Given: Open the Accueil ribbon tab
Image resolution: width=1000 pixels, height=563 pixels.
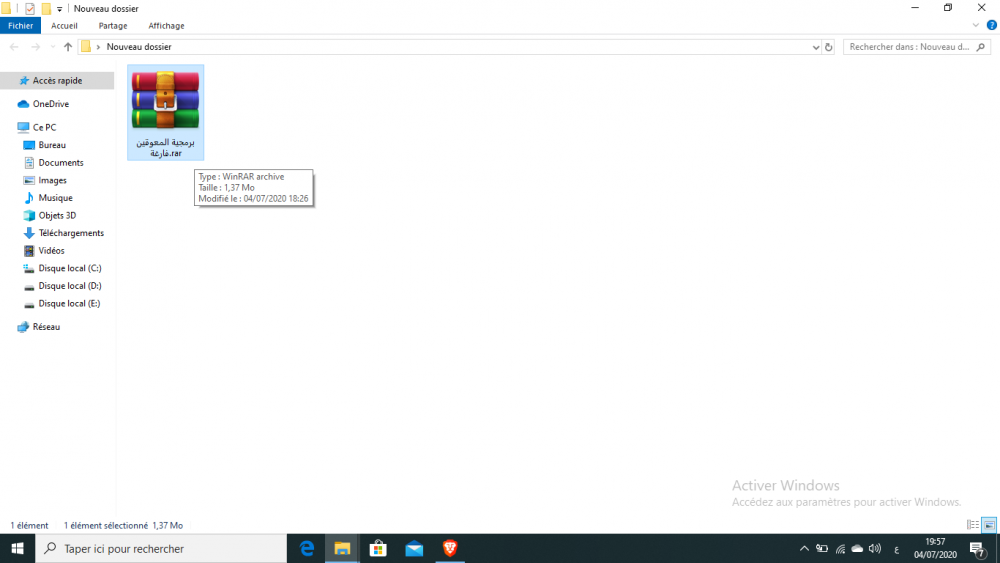Looking at the screenshot, I should pyautogui.click(x=64, y=26).
